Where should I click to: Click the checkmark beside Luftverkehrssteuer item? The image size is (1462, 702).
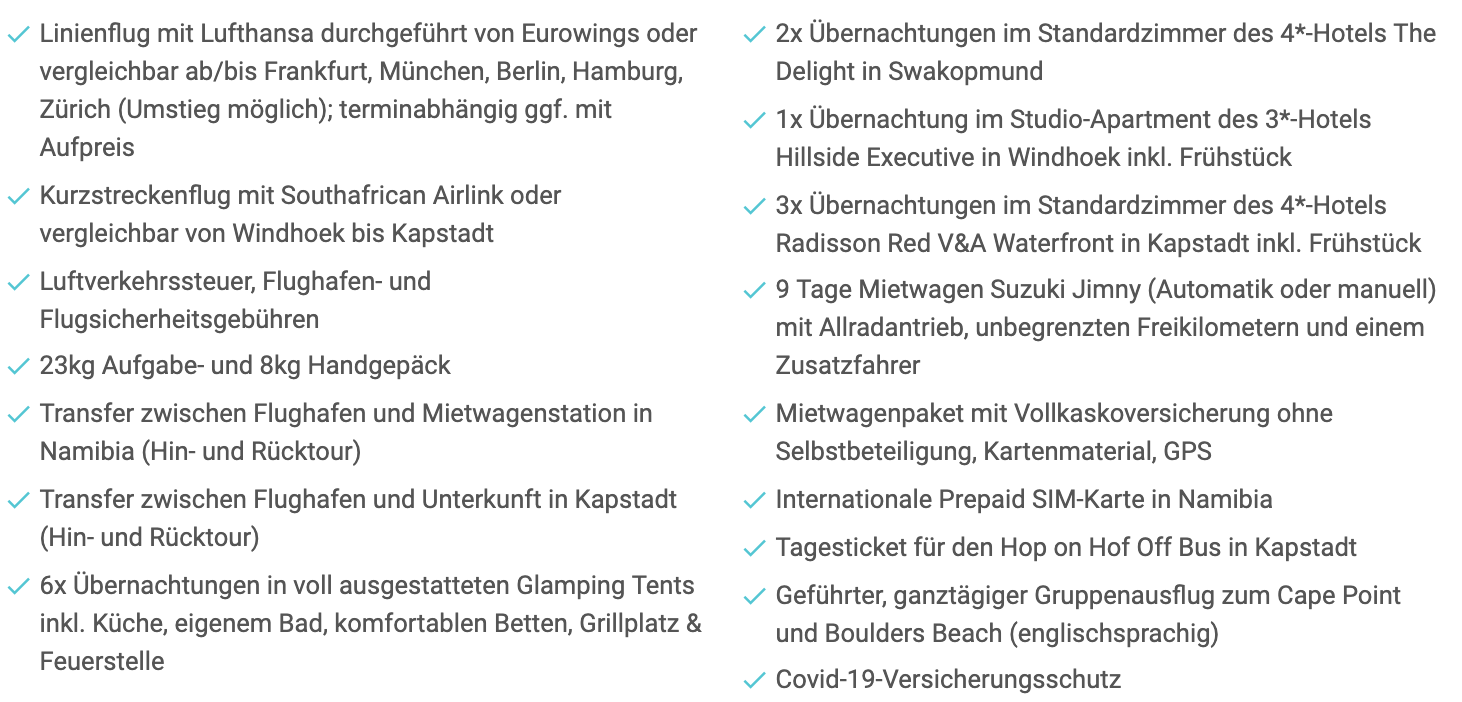(x=18, y=283)
